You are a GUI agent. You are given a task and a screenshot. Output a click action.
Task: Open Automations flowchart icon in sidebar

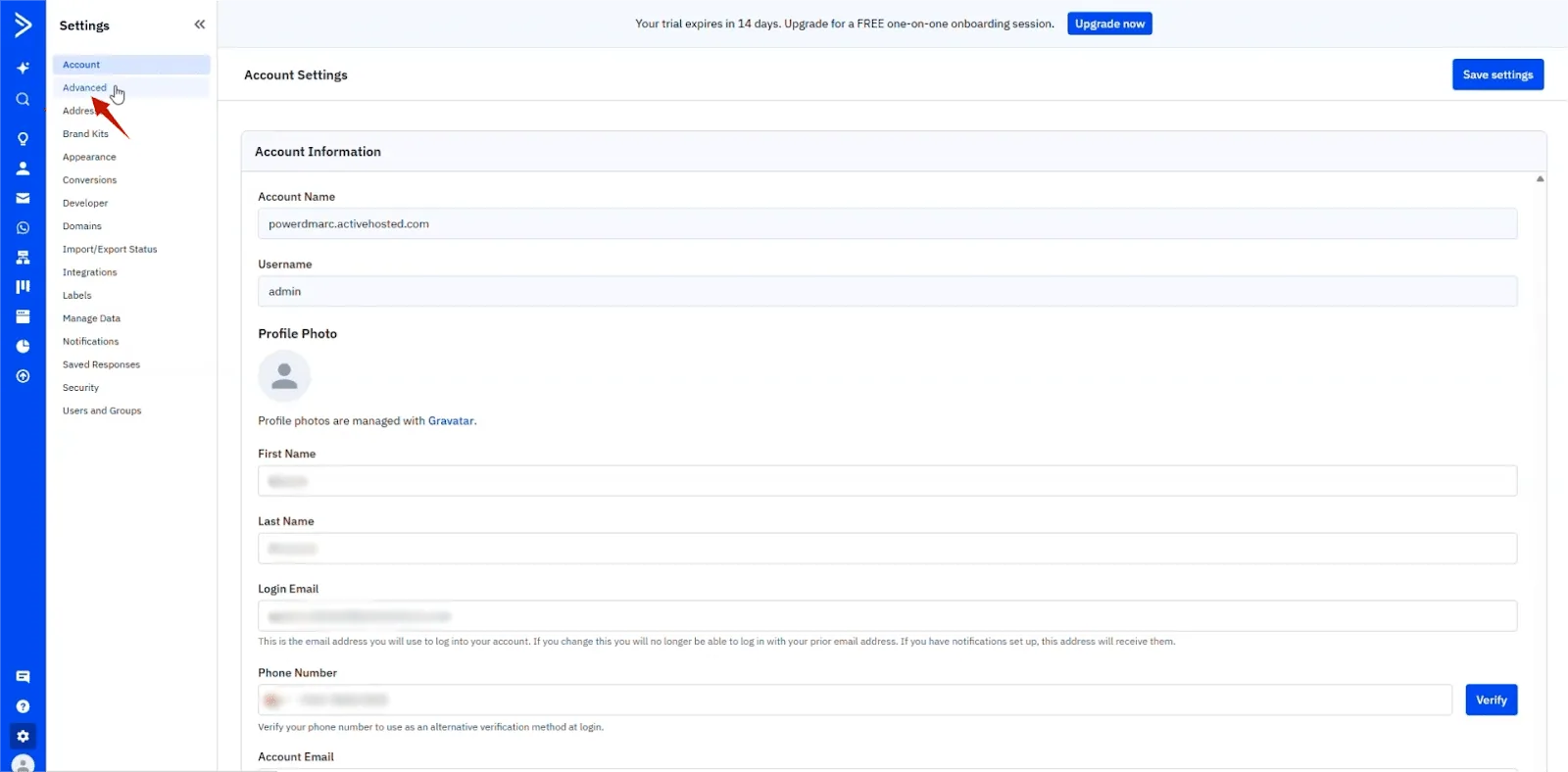(x=23, y=258)
